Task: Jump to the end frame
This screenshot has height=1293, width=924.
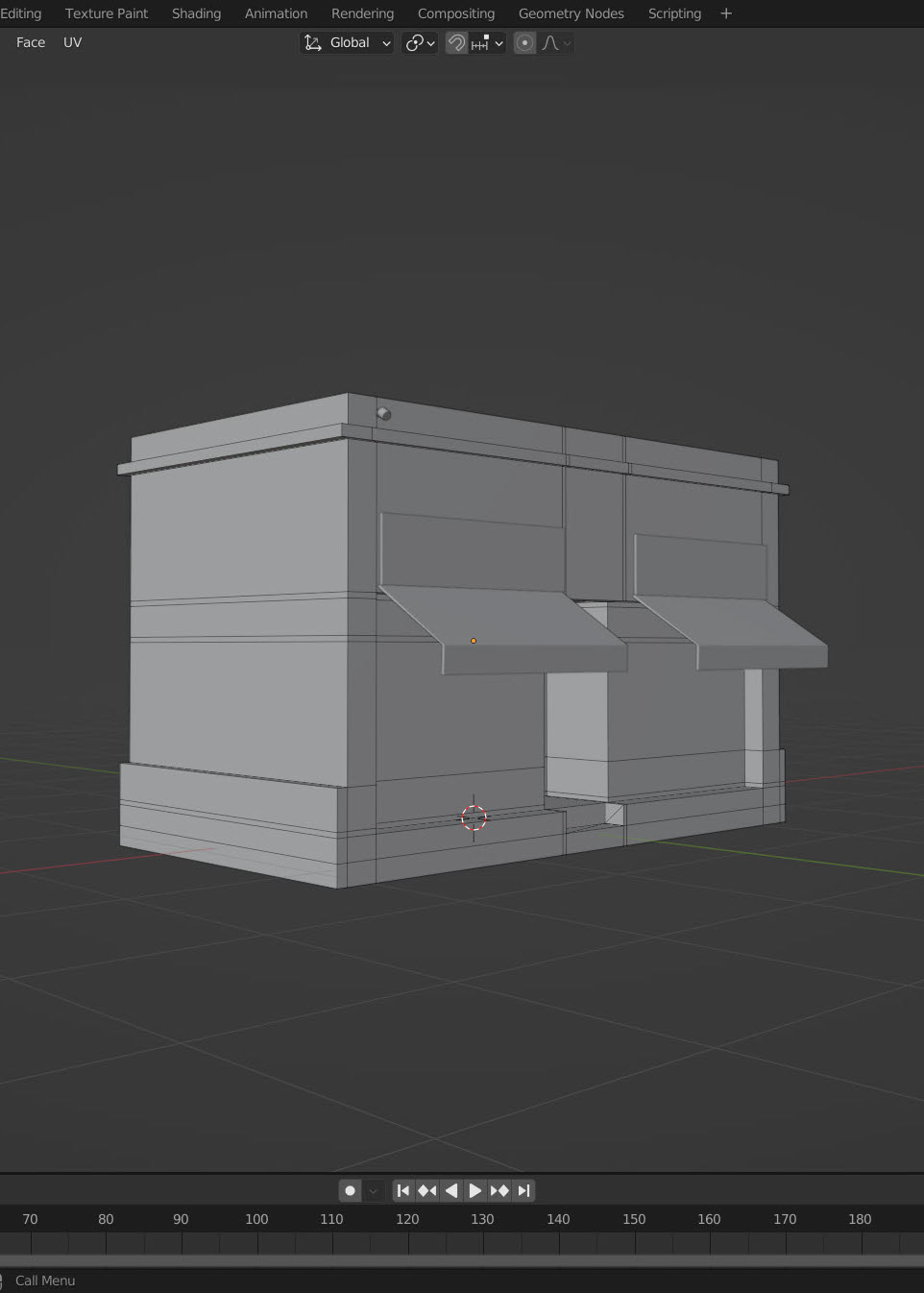Action: tap(523, 1190)
